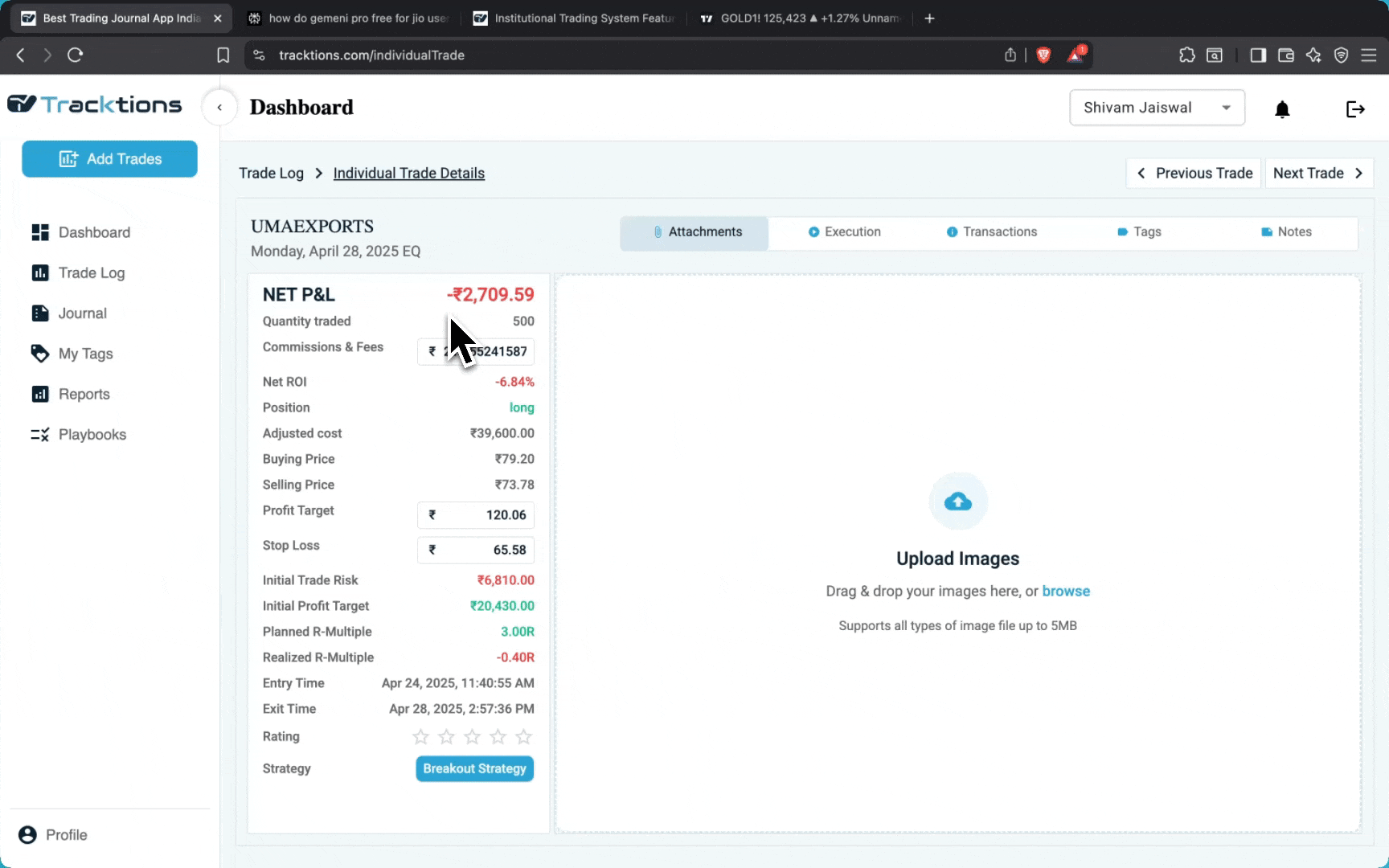Go to the Next Trade
The height and width of the screenshot is (868, 1389).
[1318, 173]
